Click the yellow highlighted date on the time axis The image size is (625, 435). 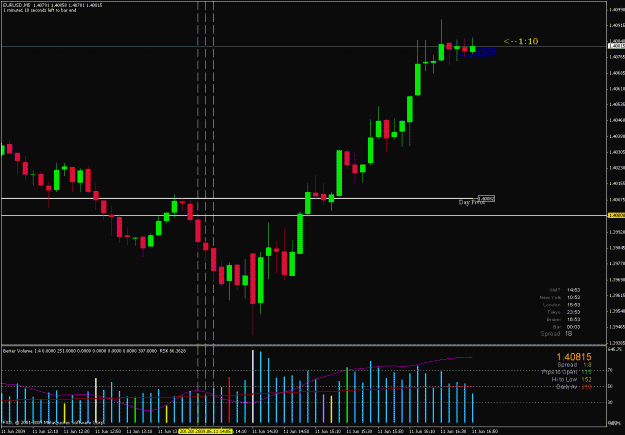pos(206,431)
